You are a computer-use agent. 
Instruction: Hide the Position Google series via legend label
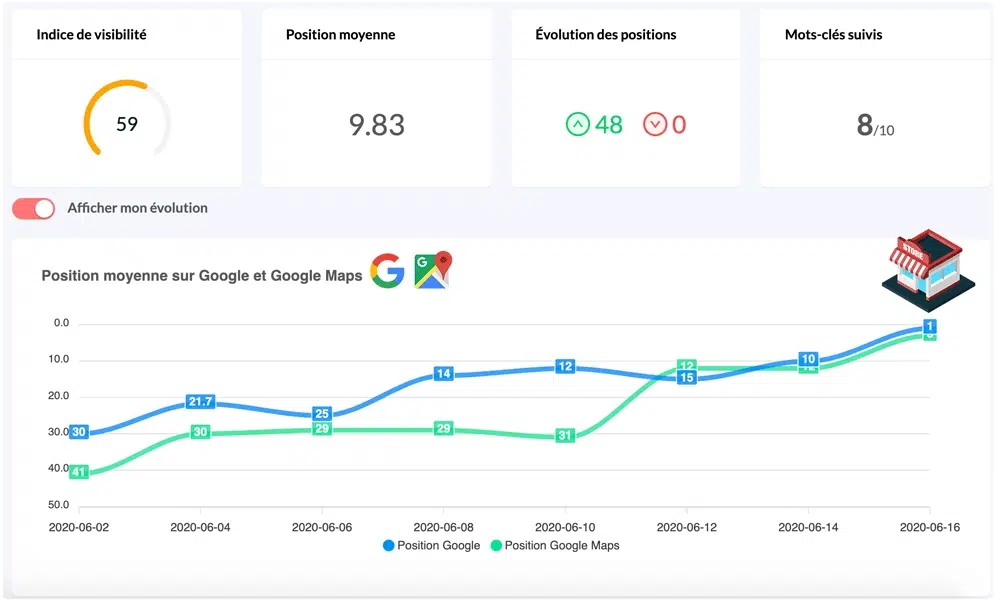coord(439,546)
